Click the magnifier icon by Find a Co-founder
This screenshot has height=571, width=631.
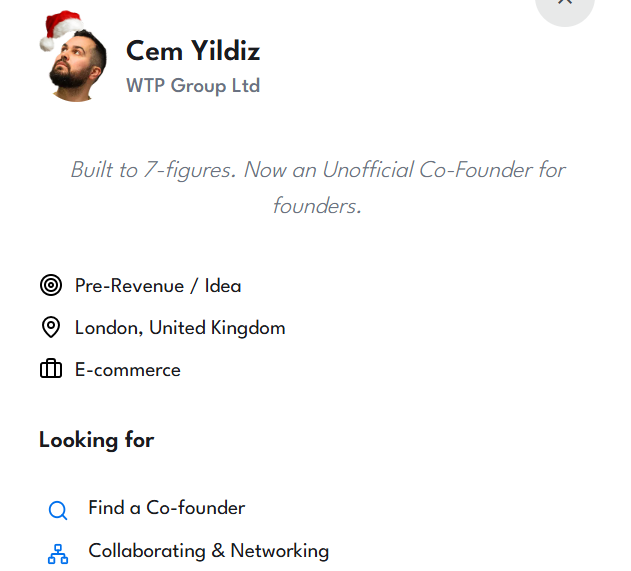coord(58,510)
